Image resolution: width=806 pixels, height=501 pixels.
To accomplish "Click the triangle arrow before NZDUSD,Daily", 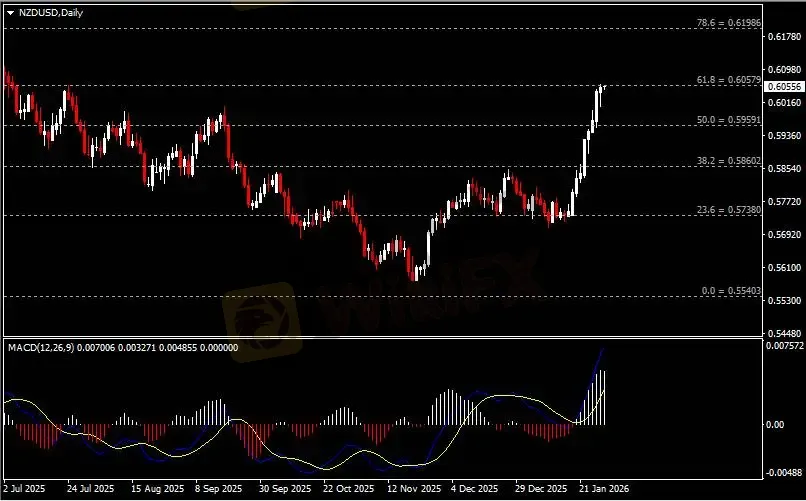I will coord(11,13).
